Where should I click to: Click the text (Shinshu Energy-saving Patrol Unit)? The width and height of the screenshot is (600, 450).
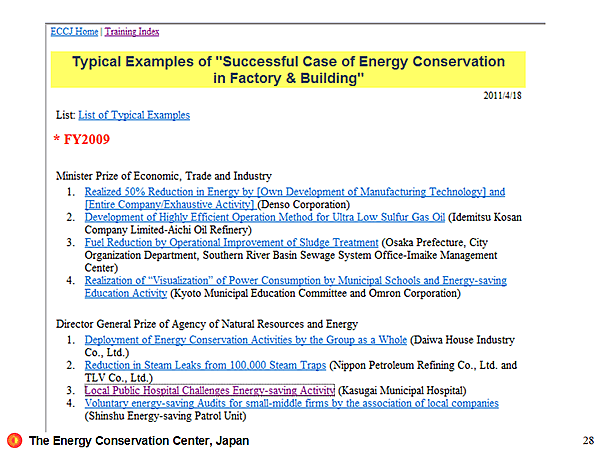pyautogui.click(x=165, y=416)
